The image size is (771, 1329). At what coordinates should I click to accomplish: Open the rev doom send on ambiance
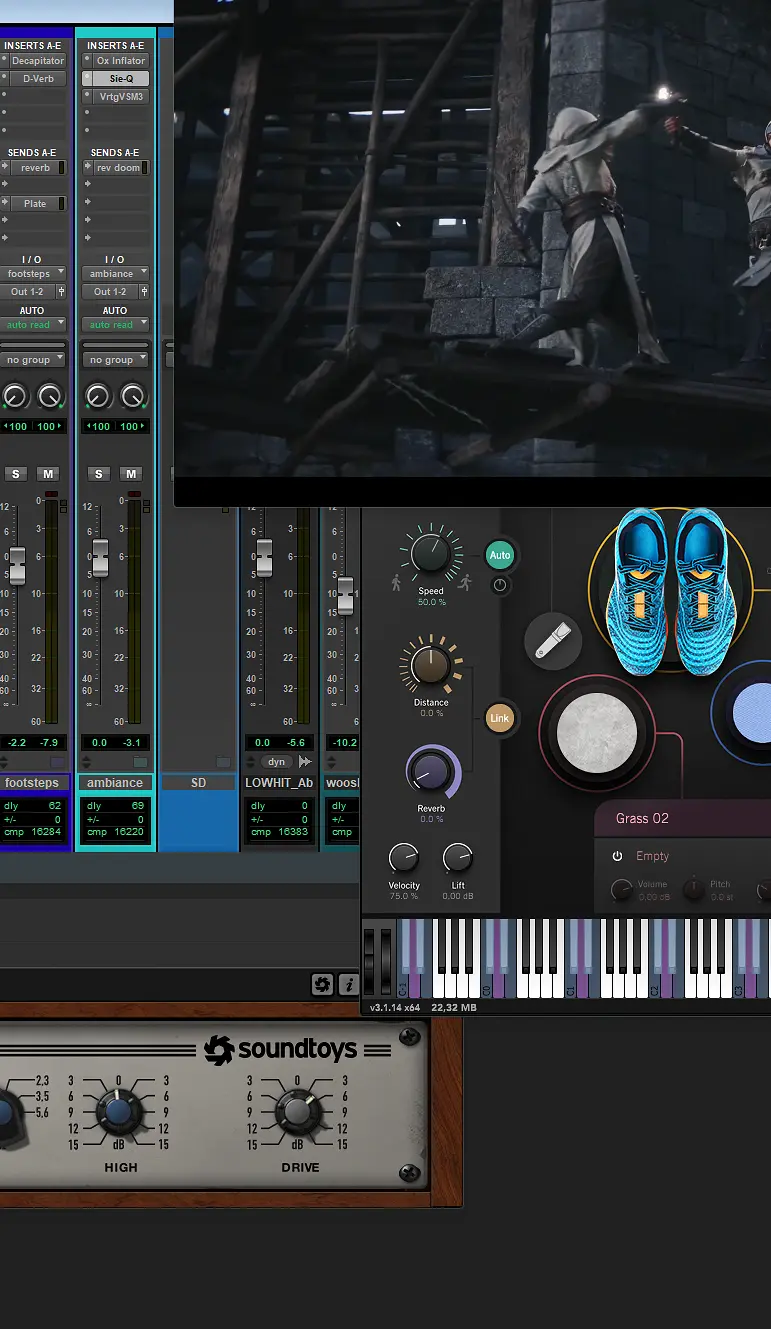[118, 168]
